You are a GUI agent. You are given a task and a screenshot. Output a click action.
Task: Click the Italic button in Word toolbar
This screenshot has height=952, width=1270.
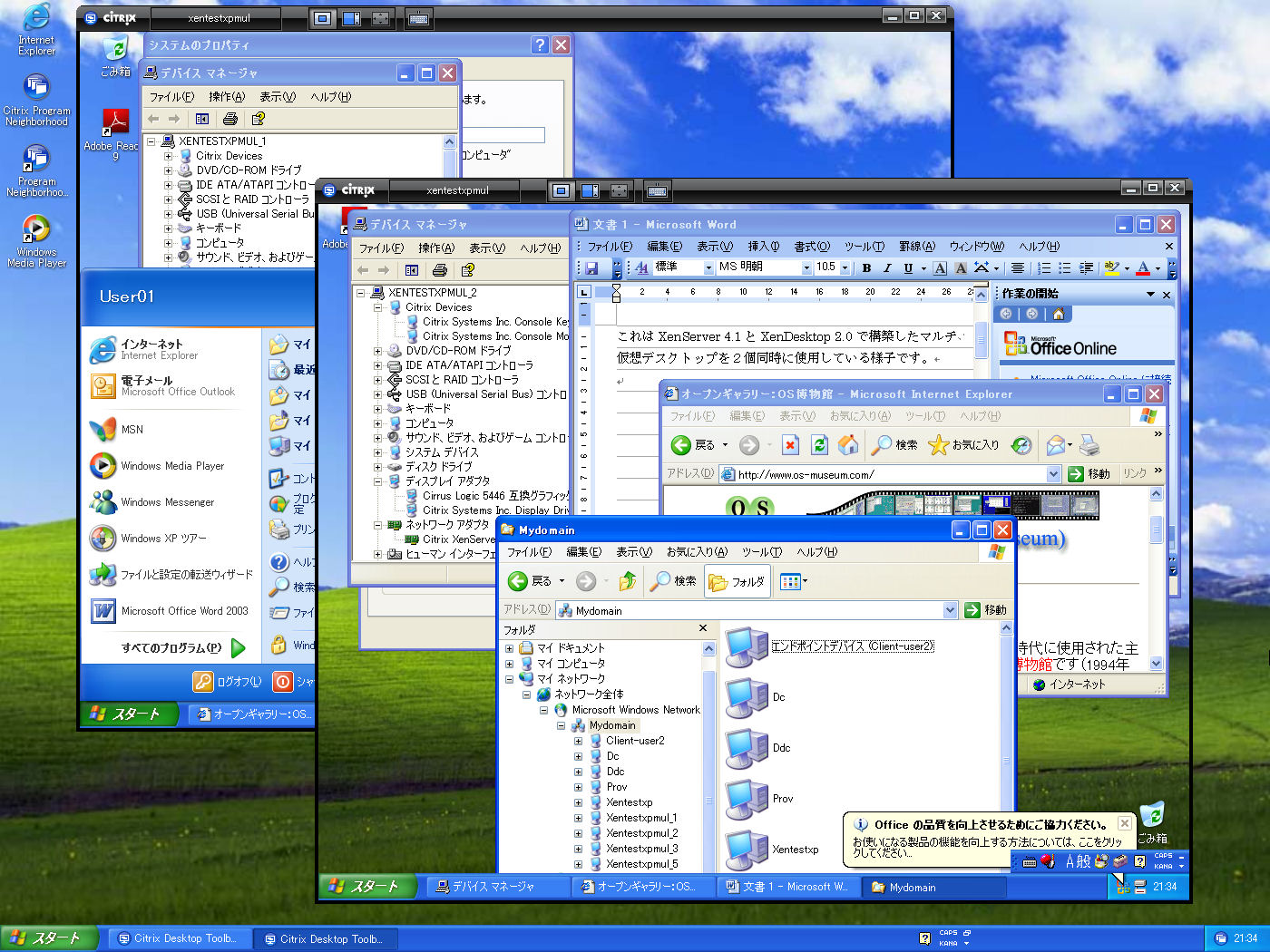(x=887, y=267)
